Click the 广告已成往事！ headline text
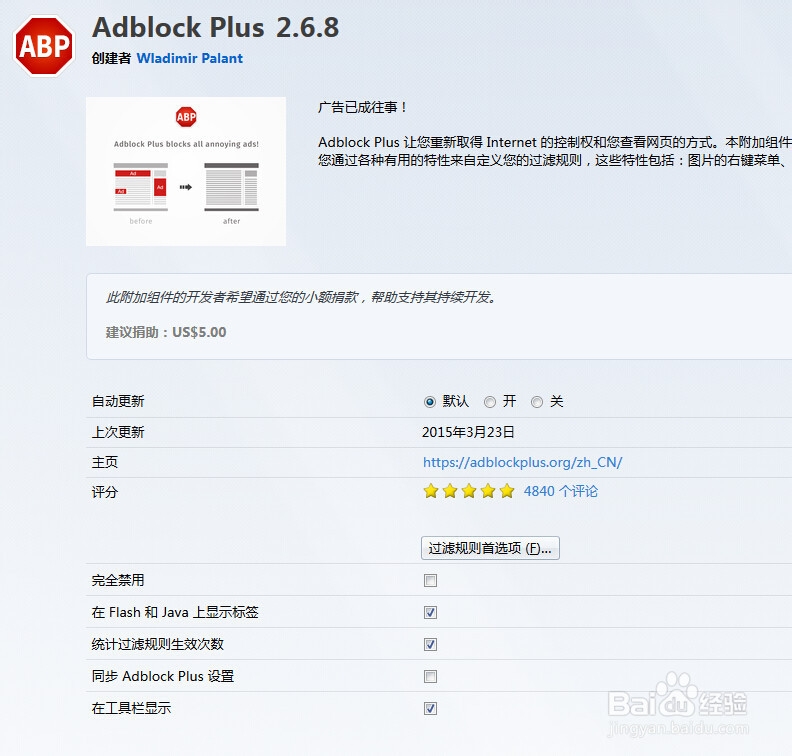This screenshot has width=792, height=756. pyautogui.click(x=363, y=107)
